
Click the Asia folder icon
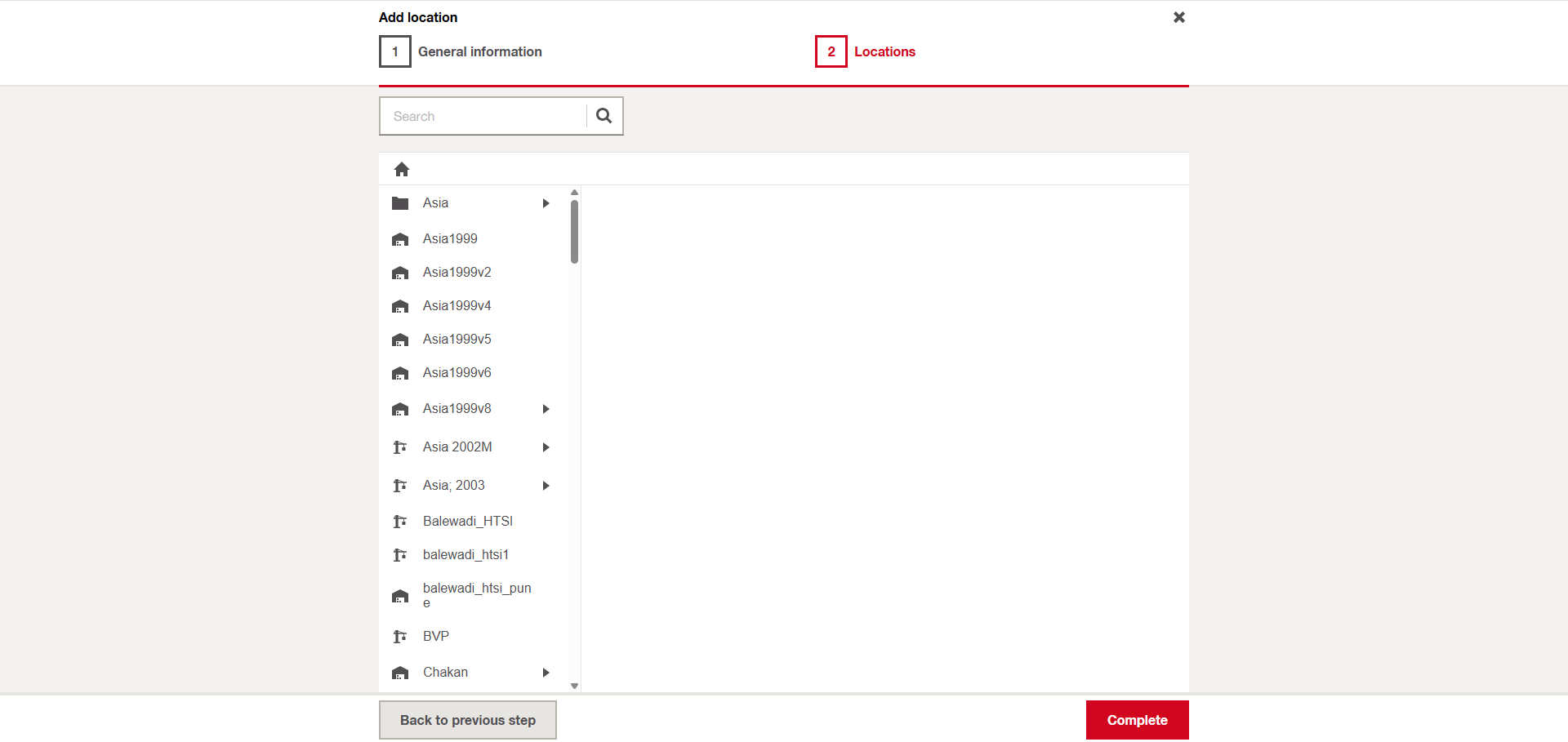[400, 203]
